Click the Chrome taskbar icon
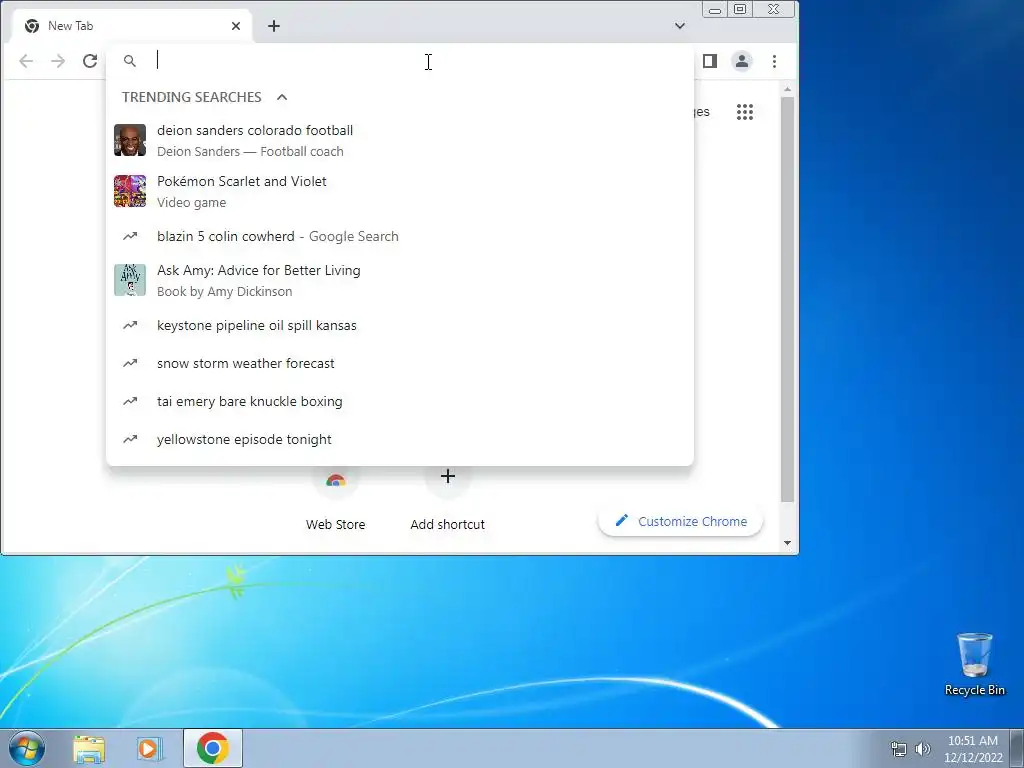This screenshot has width=1024, height=768. coord(213,748)
